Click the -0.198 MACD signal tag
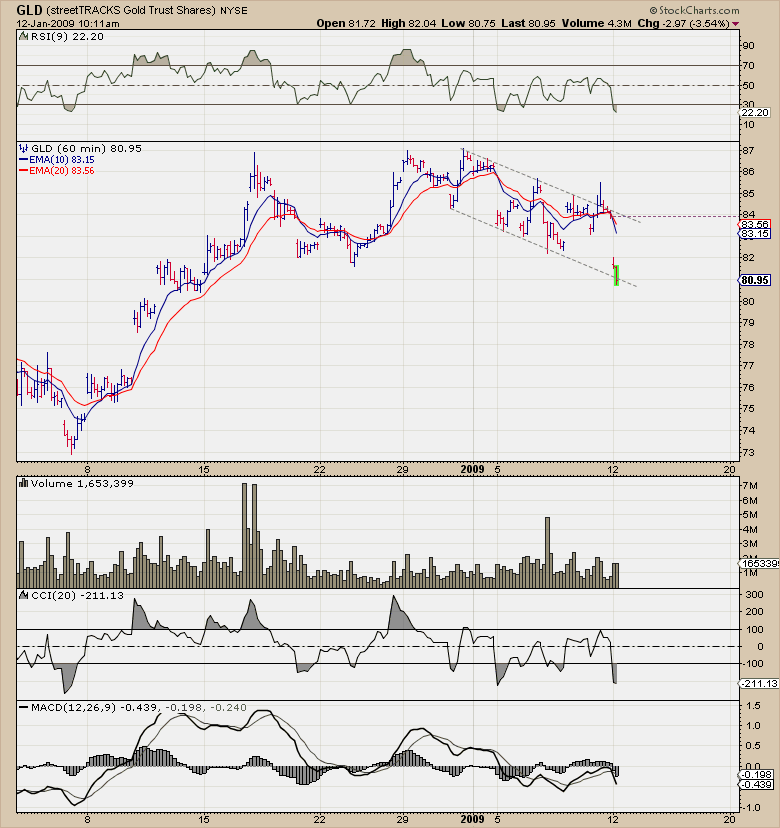 pos(757,775)
